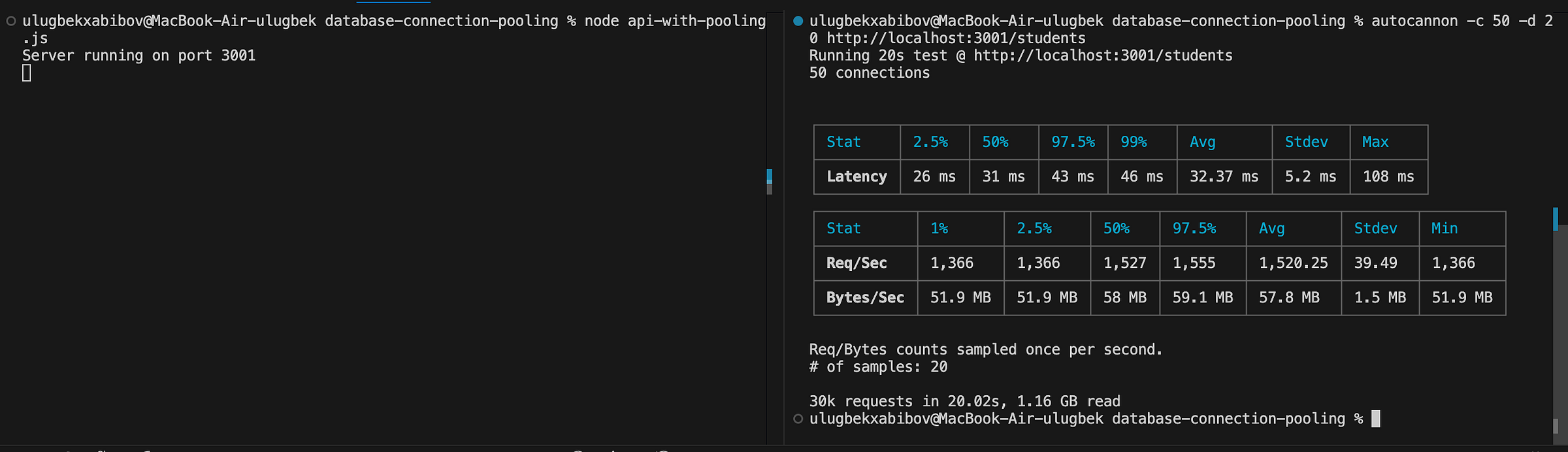Click the 'Req/Bytes counts sampled once per second.' line
Screen dimensions: 1568x452
[986, 350]
